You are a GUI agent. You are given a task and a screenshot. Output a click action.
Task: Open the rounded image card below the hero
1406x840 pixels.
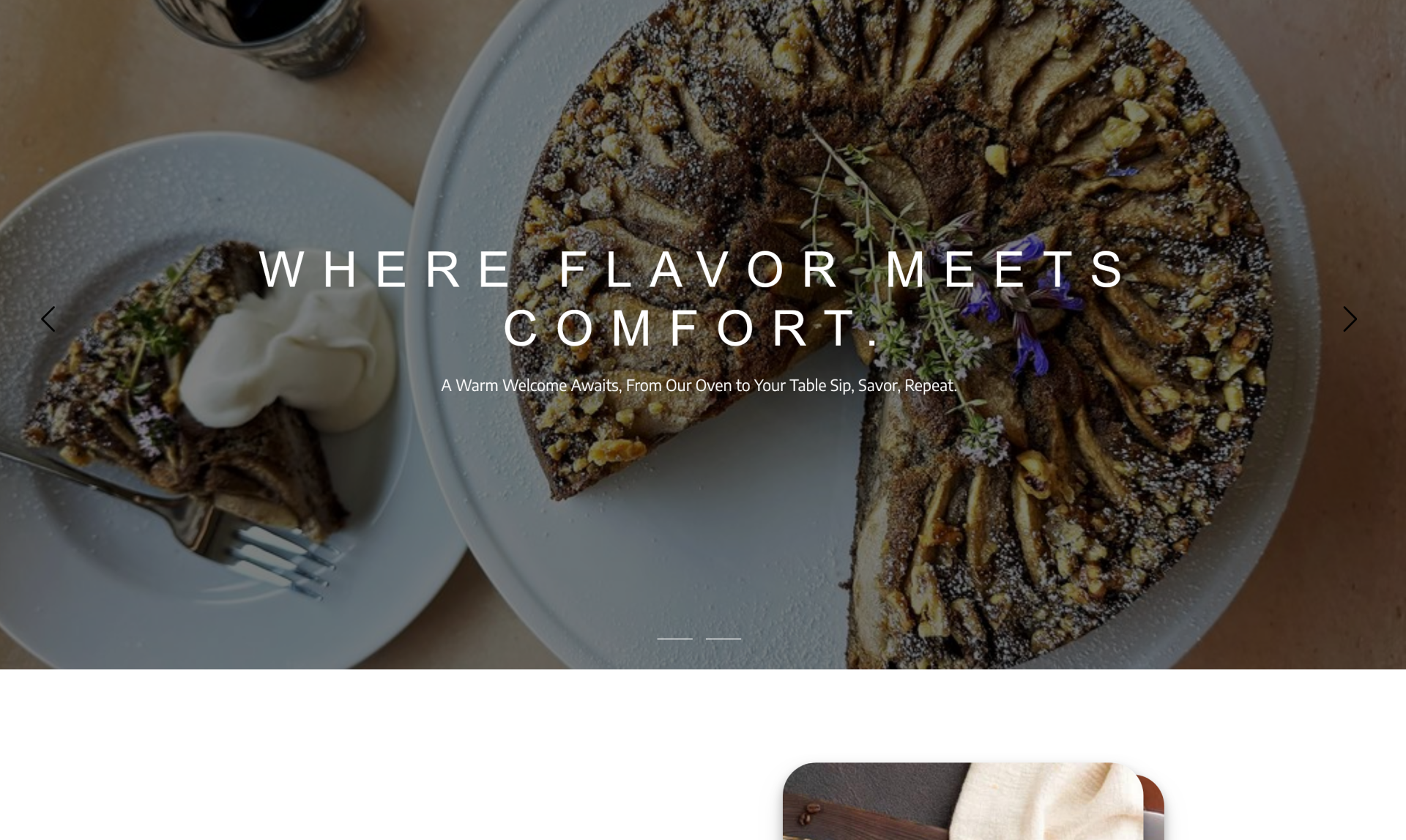pos(973,801)
